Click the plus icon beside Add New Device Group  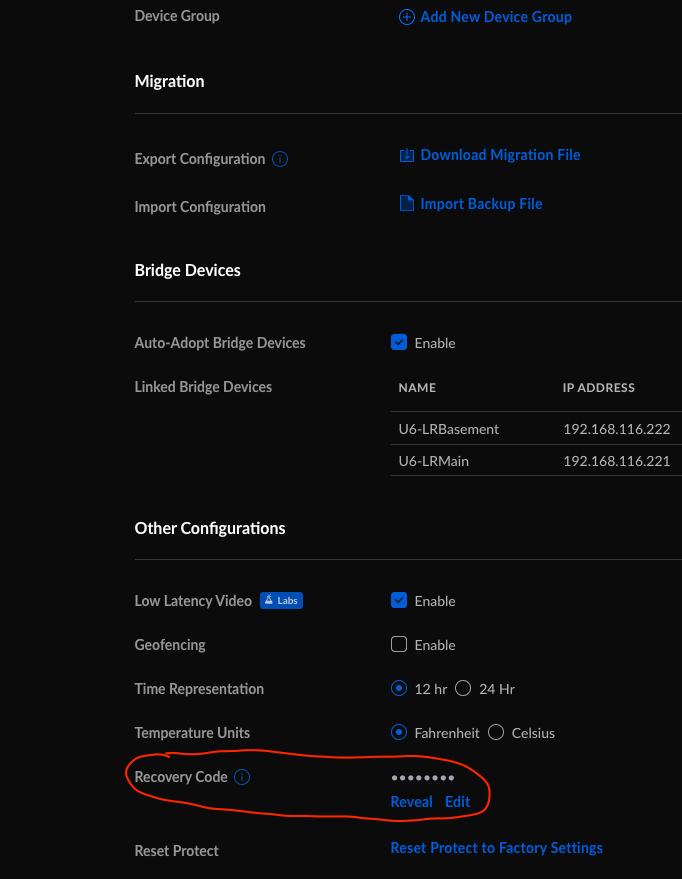406,17
